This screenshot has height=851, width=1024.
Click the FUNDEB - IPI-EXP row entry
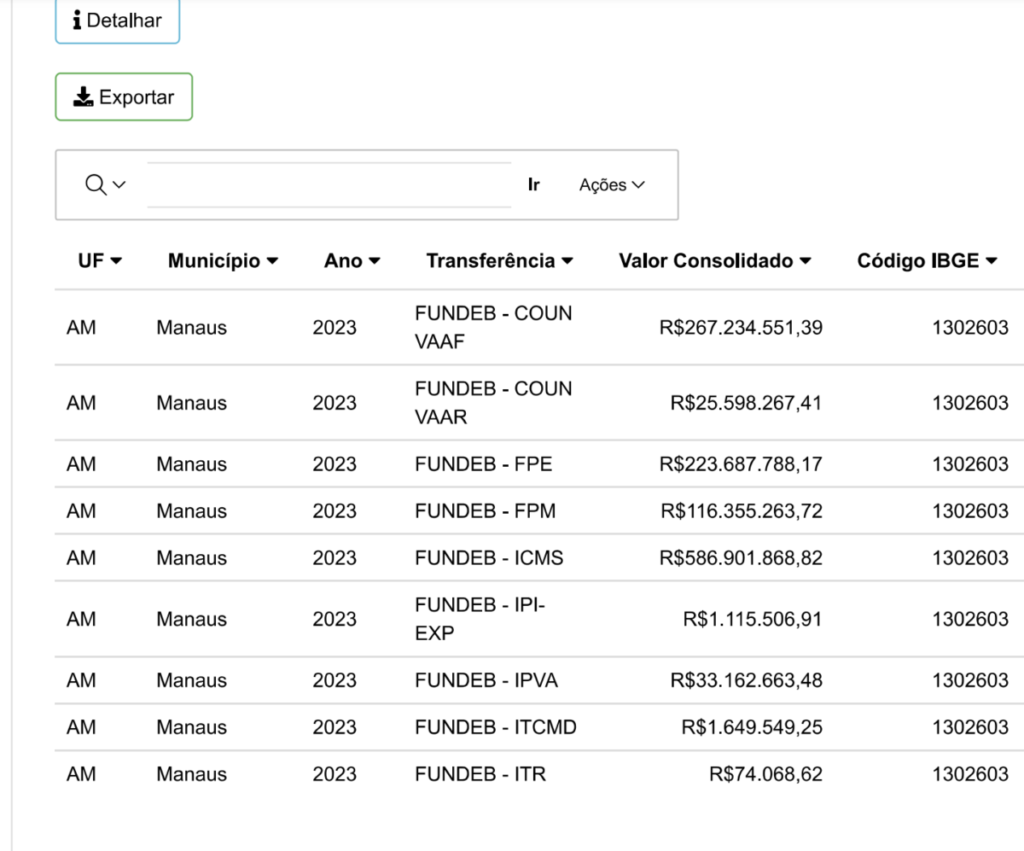coord(480,619)
